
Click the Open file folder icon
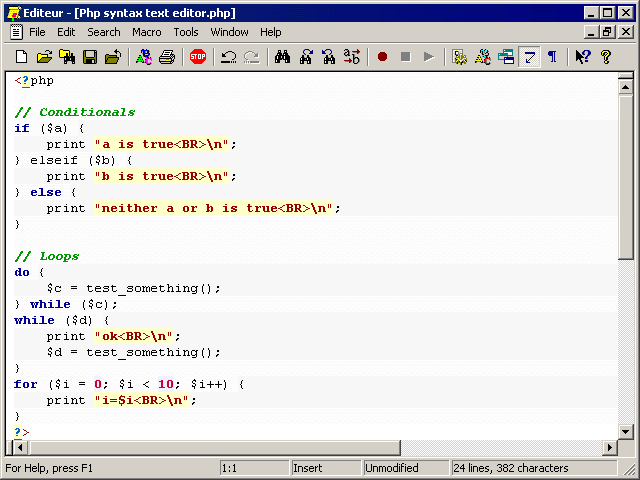point(44,57)
